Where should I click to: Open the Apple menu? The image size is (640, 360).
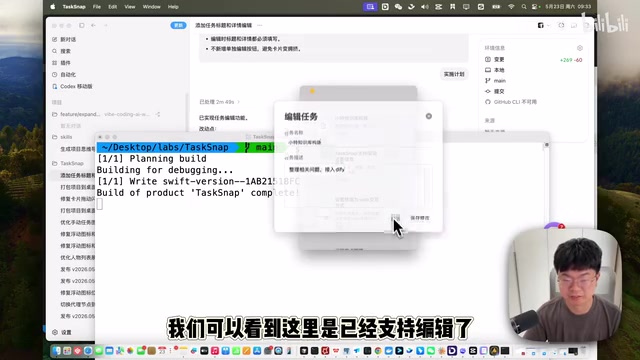[x=53, y=7]
